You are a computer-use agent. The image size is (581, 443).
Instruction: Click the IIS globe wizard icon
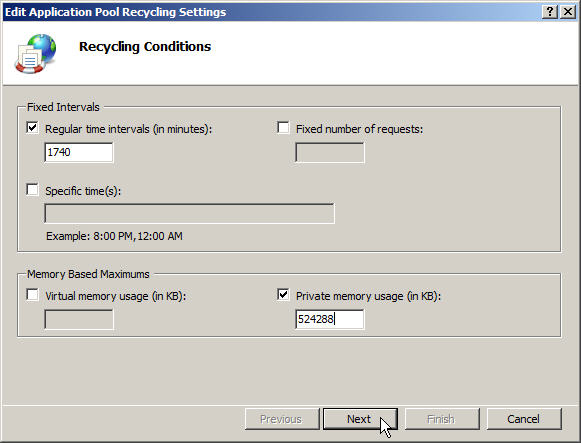[36, 54]
